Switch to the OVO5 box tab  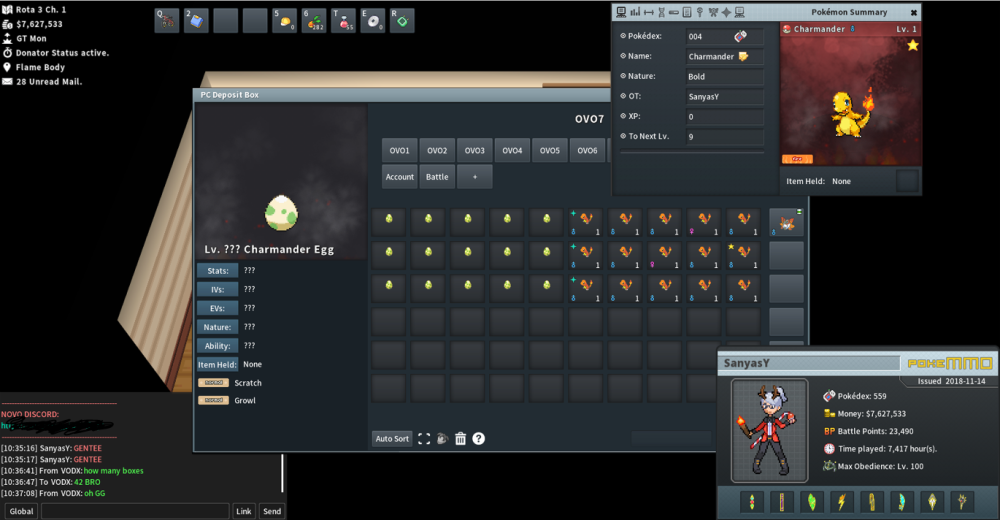tap(550, 151)
